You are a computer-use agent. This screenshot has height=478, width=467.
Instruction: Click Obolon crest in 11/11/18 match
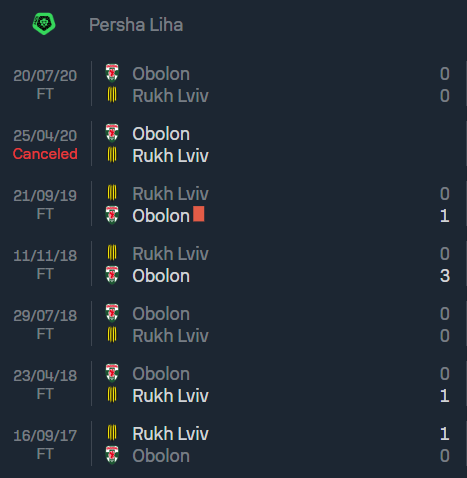point(112,275)
